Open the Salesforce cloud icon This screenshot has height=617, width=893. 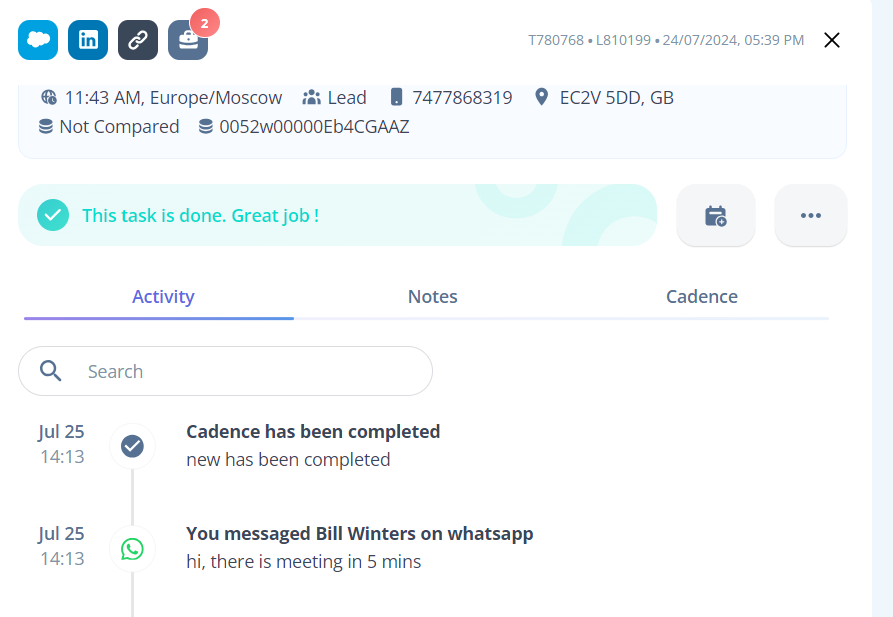[38, 40]
